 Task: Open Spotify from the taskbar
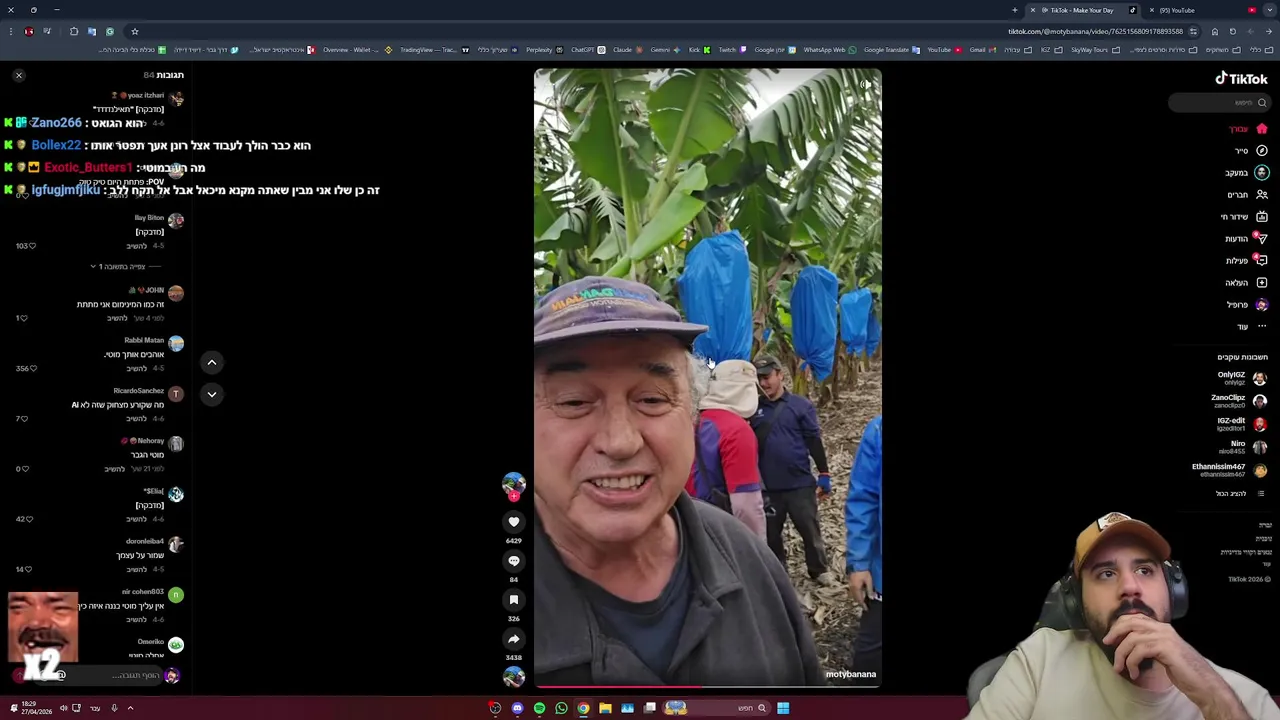[539, 708]
